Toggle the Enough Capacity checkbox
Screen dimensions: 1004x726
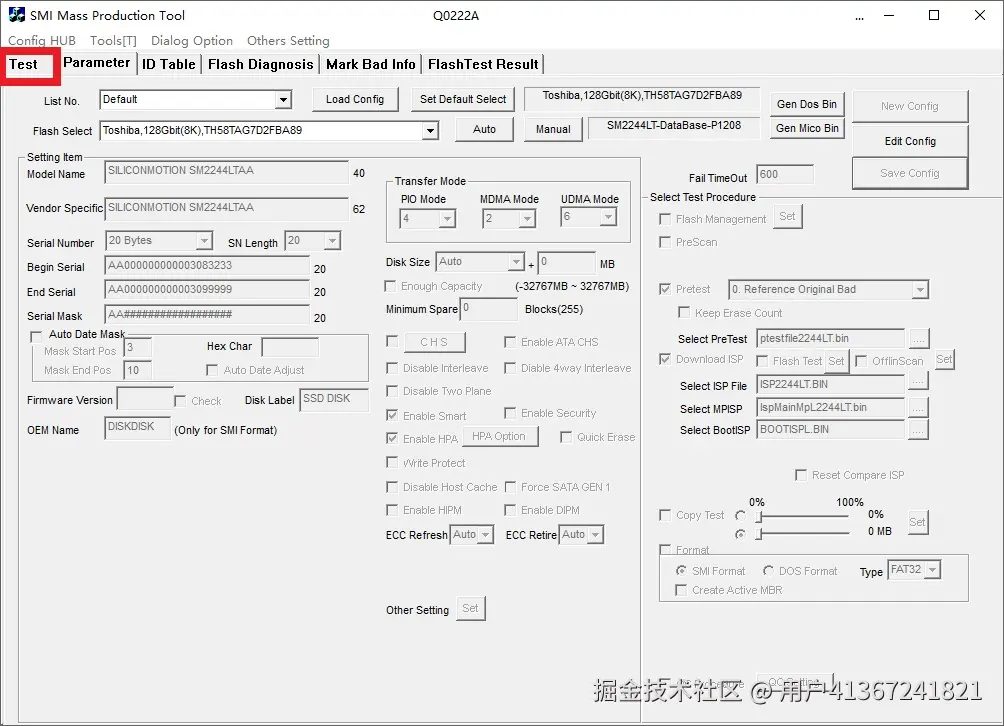[390, 286]
